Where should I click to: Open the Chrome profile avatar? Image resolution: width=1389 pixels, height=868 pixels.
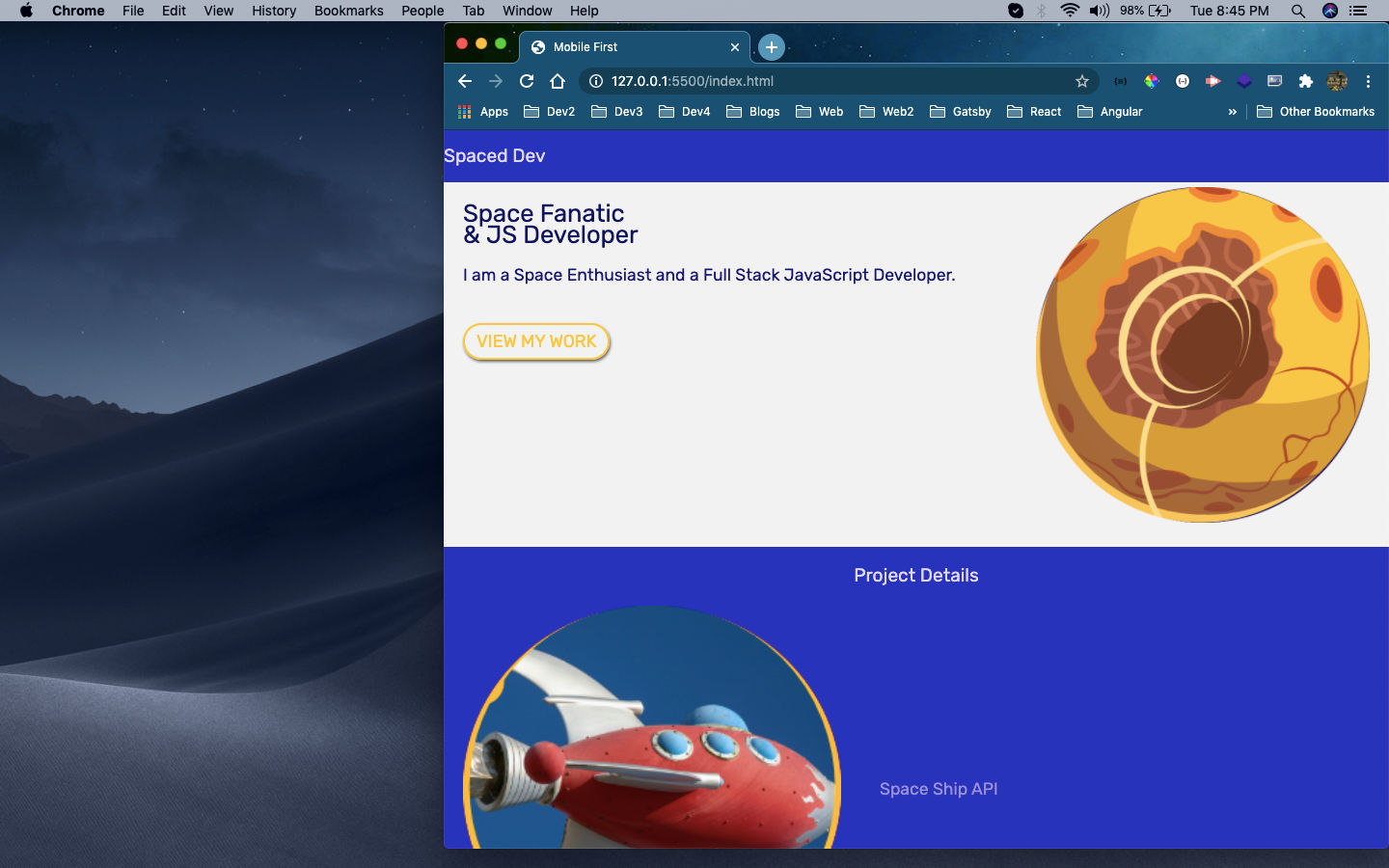click(1337, 81)
